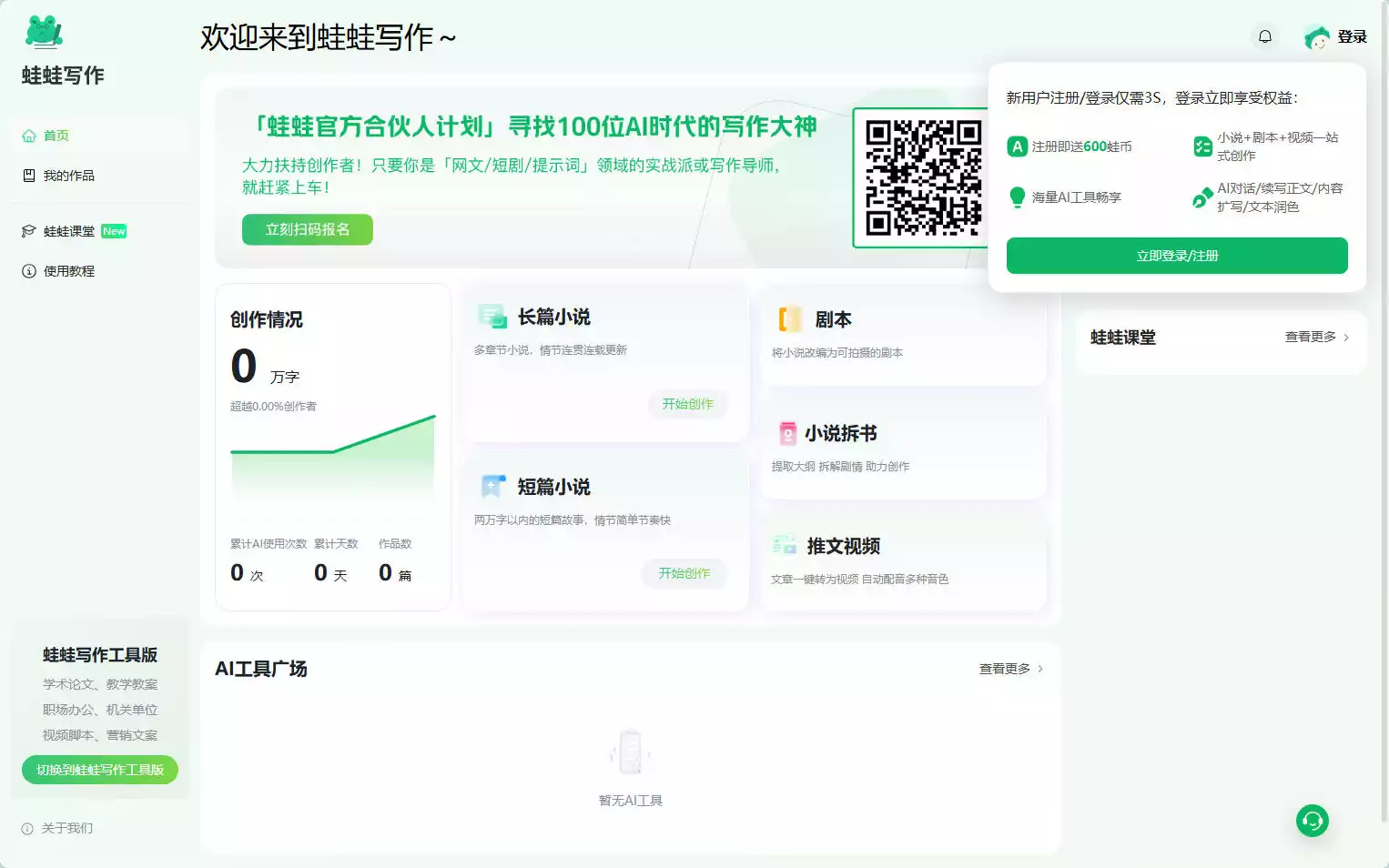Expand 查看更多 in AI工具广场
Screen dimensions: 1389x868
coord(1010,669)
